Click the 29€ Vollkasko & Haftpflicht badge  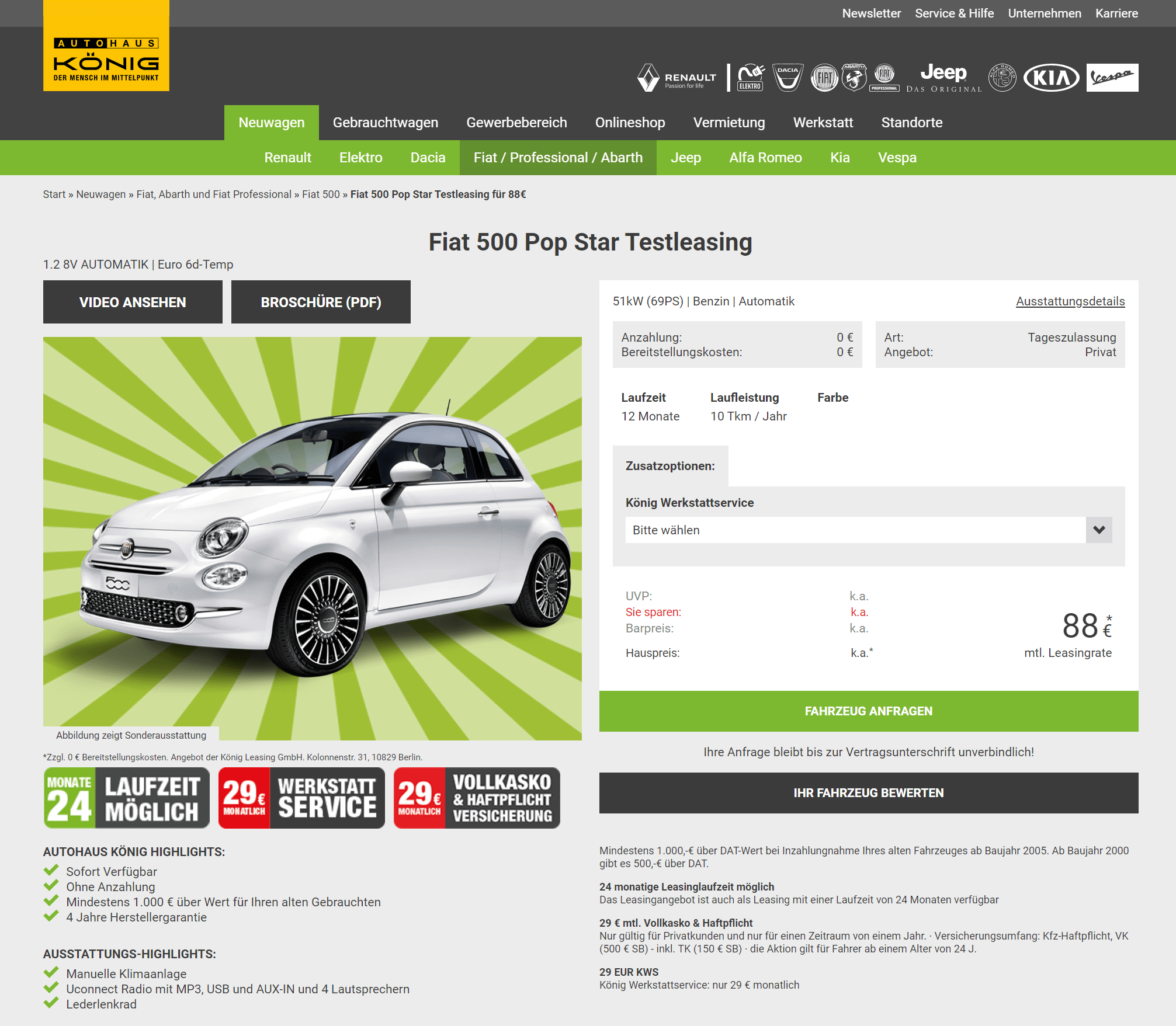pos(477,798)
